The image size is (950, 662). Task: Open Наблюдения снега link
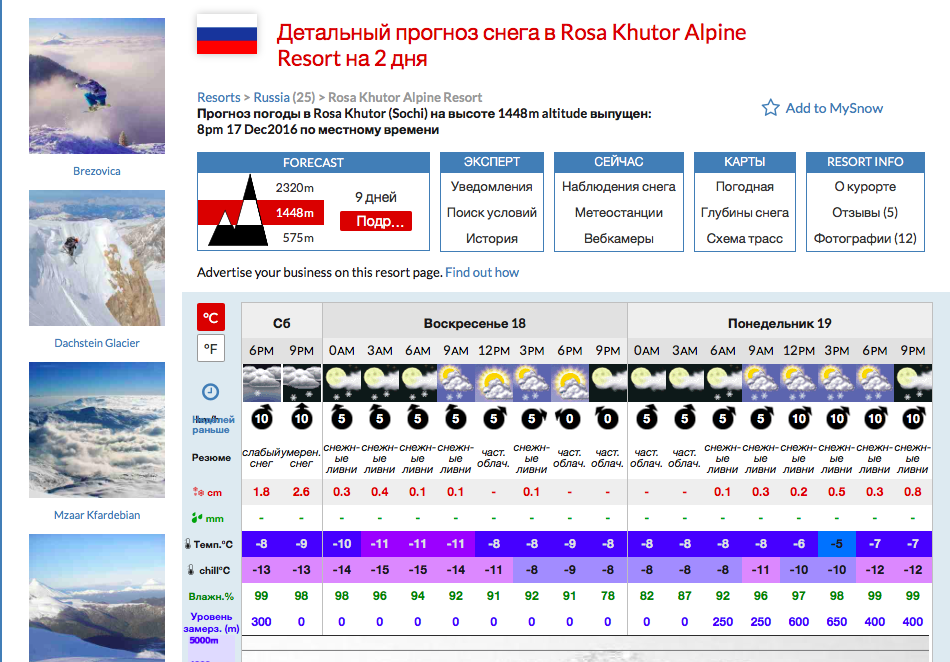619,187
